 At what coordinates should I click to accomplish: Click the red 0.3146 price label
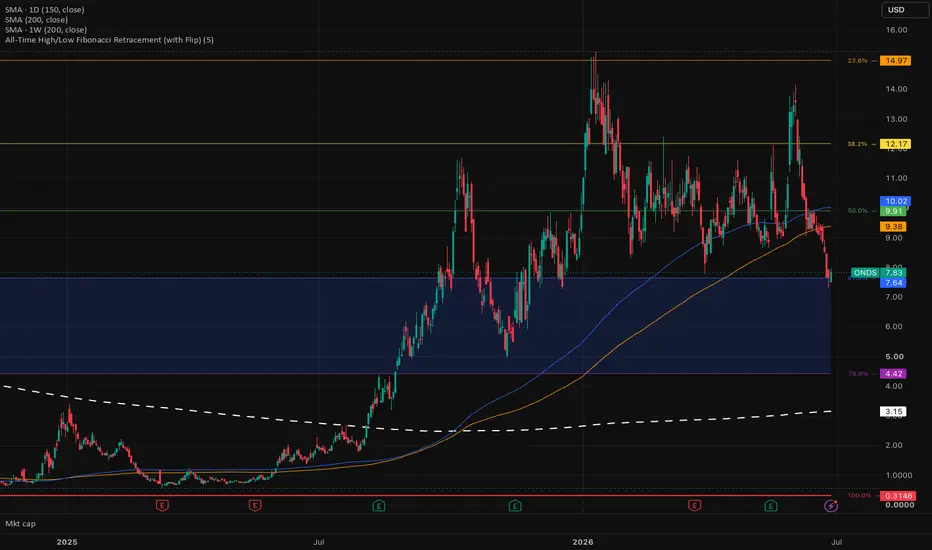(x=898, y=496)
